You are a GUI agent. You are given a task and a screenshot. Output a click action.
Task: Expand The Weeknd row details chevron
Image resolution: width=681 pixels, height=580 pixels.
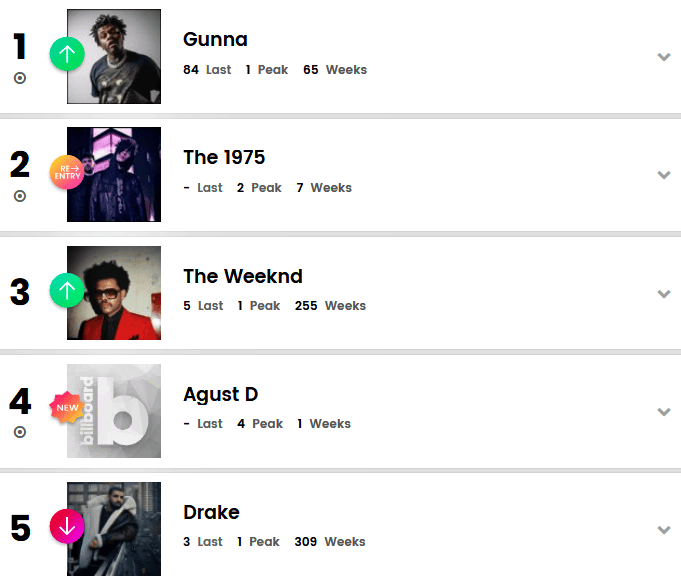click(x=663, y=294)
